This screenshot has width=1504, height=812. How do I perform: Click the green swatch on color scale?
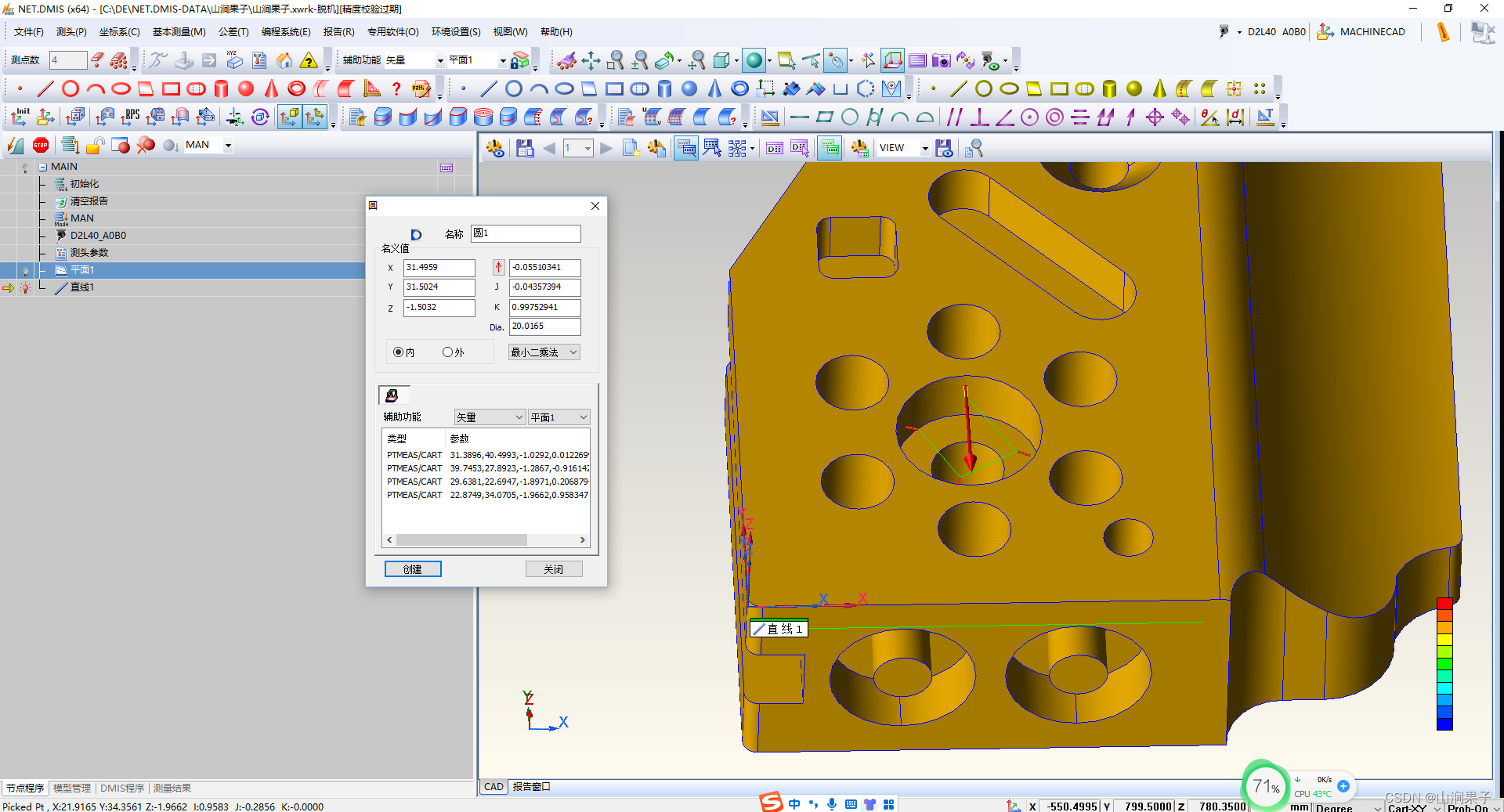(x=1445, y=664)
